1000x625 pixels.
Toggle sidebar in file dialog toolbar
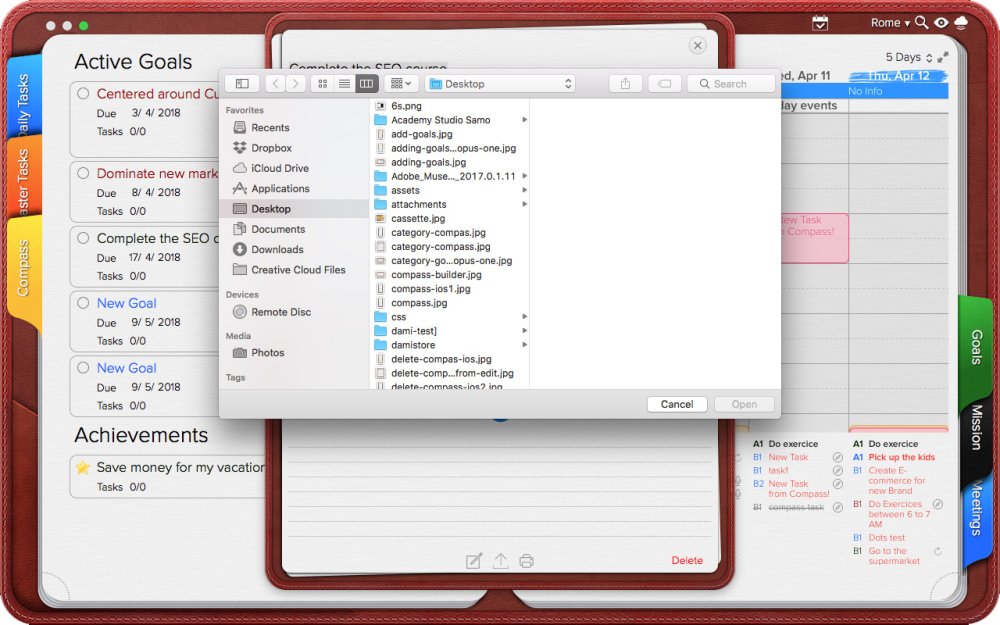242,84
